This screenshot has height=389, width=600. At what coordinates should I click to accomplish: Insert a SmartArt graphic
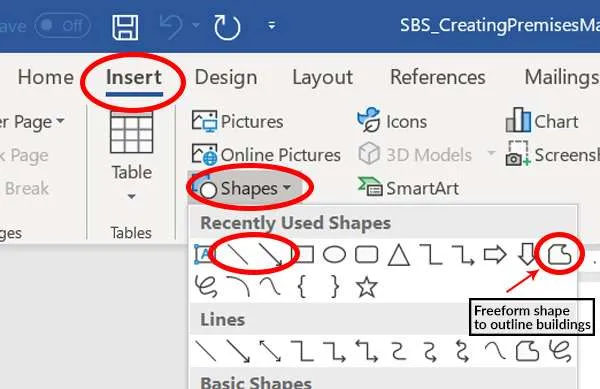(x=408, y=187)
